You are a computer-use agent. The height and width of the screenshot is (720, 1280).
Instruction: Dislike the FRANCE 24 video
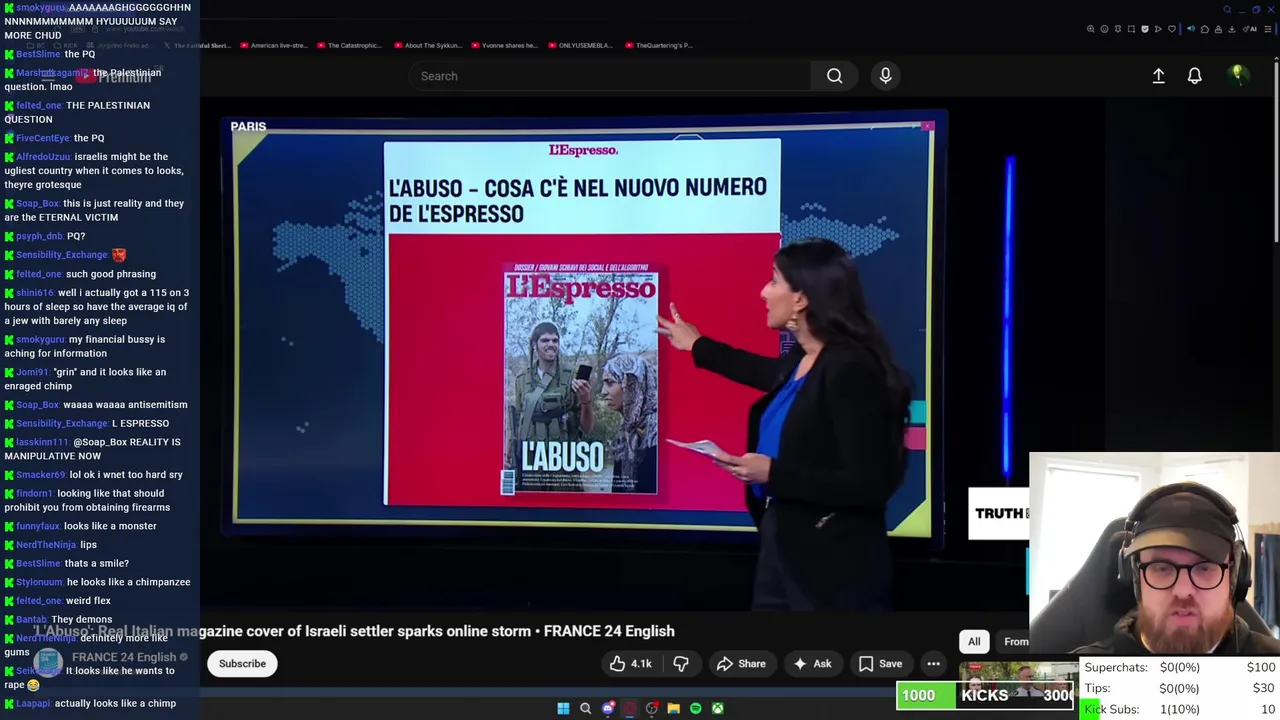click(x=681, y=663)
